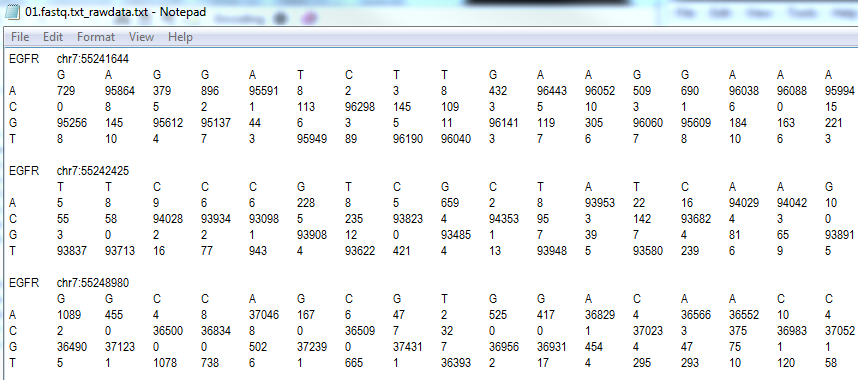
Task: Open the View menu
Action: pyautogui.click(x=141, y=37)
